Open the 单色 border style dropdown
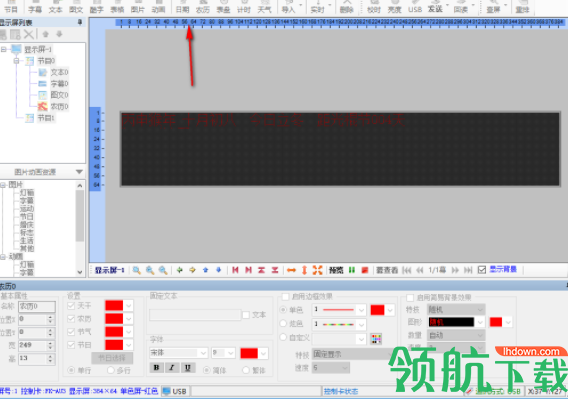Viewport: 568px width, 399px height. click(361, 310)
